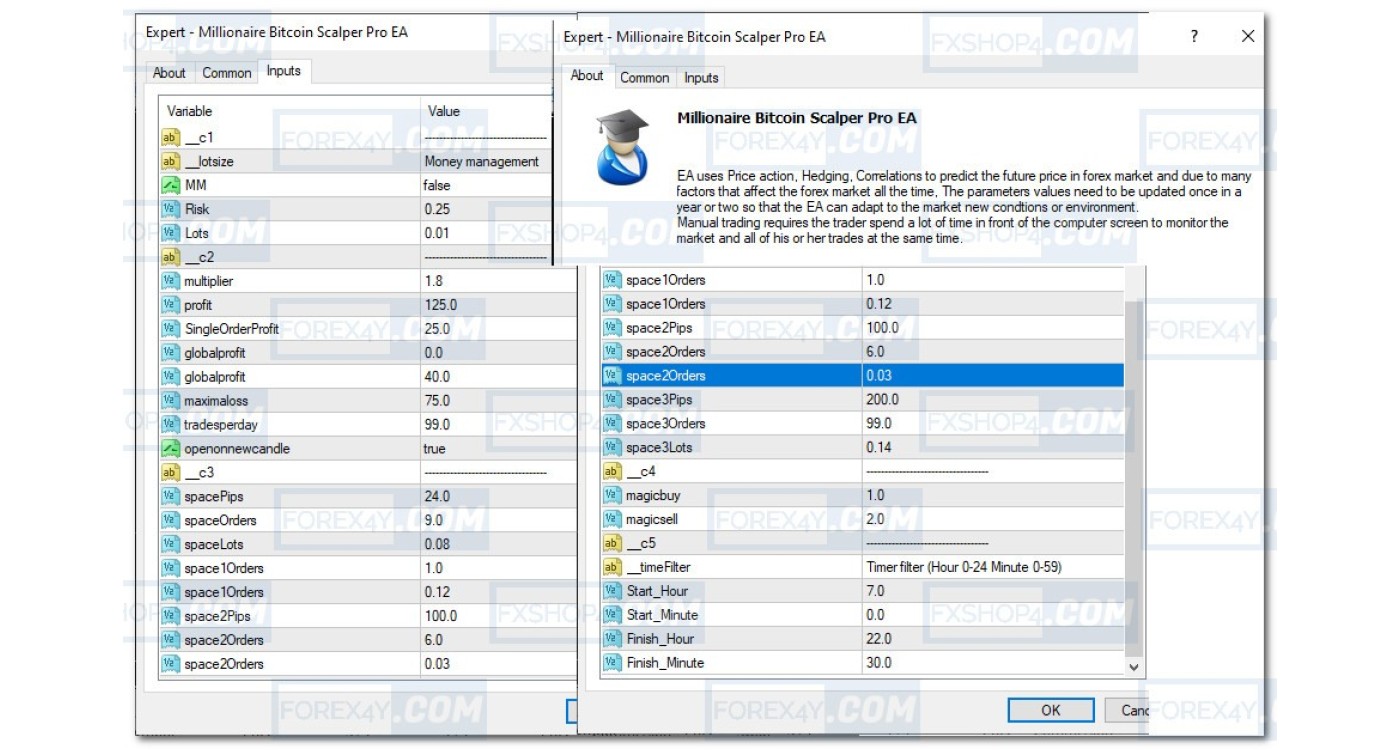Screen dimensions: 1400x750
Task: Click the magicbuy variable icon
Action: coord(612,495)
